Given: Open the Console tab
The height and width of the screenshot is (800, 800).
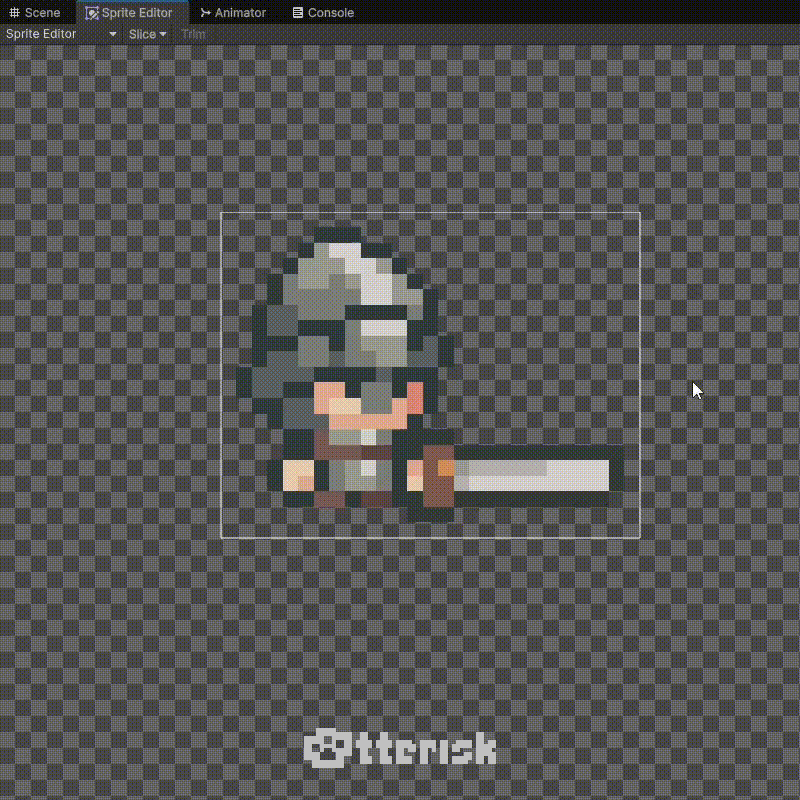Looking at the screenshot, I should (323, 12).
